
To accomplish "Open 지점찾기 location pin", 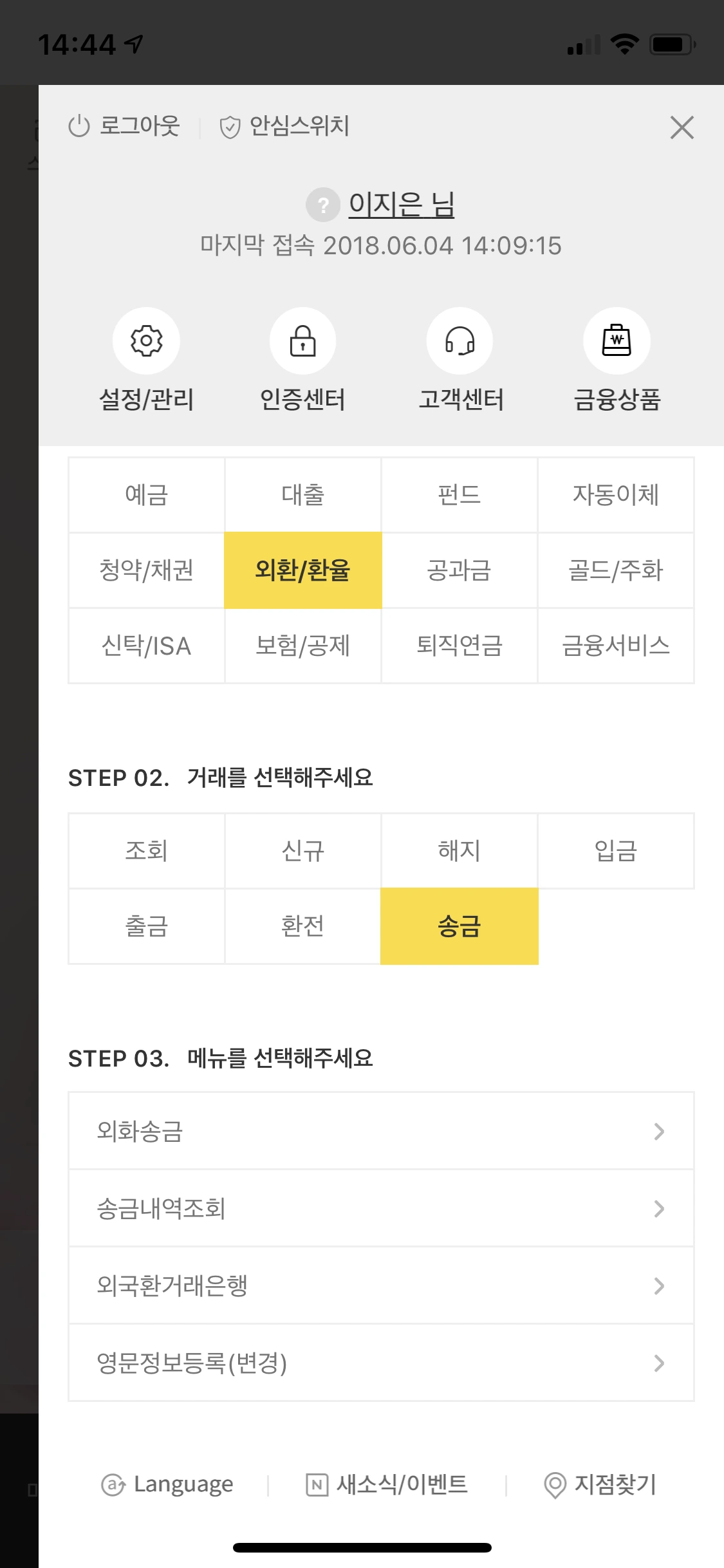I will [x=555, y=1485].
